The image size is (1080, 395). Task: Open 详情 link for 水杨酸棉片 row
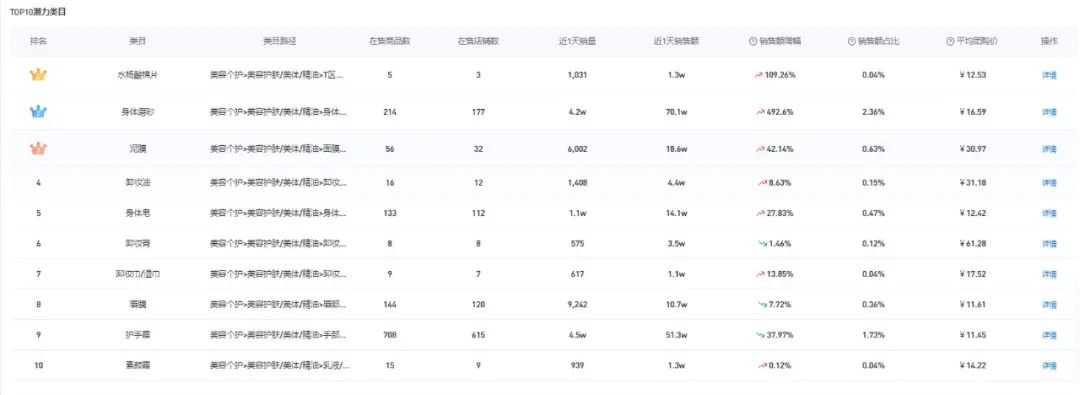(1049, 75)
